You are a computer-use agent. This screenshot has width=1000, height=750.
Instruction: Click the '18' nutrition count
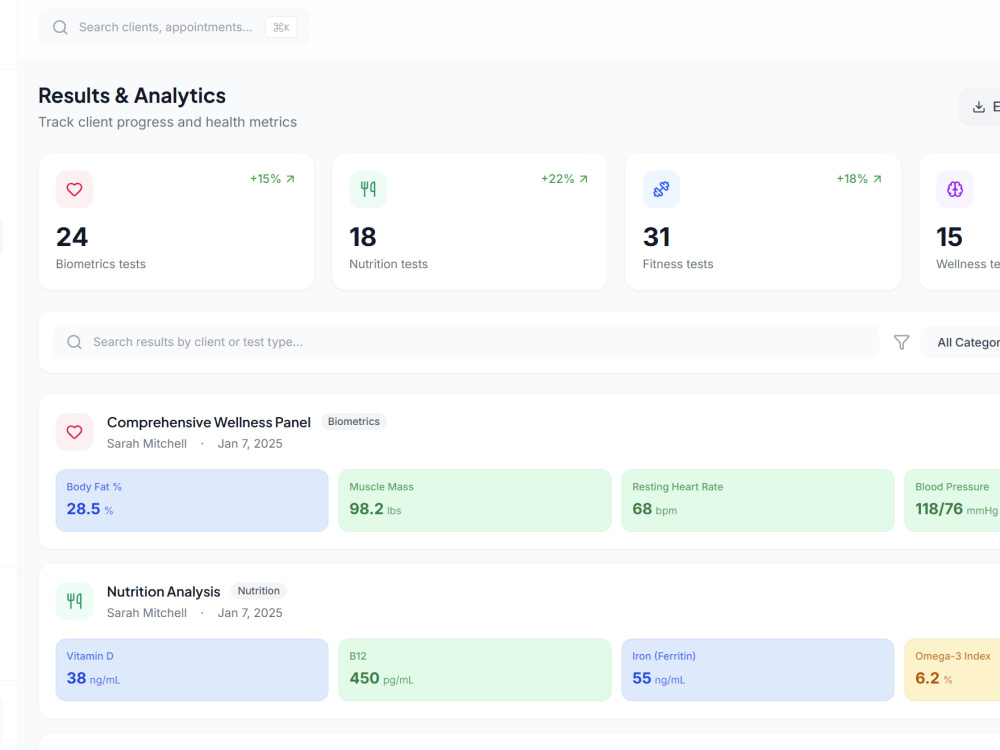pos(363,237)
